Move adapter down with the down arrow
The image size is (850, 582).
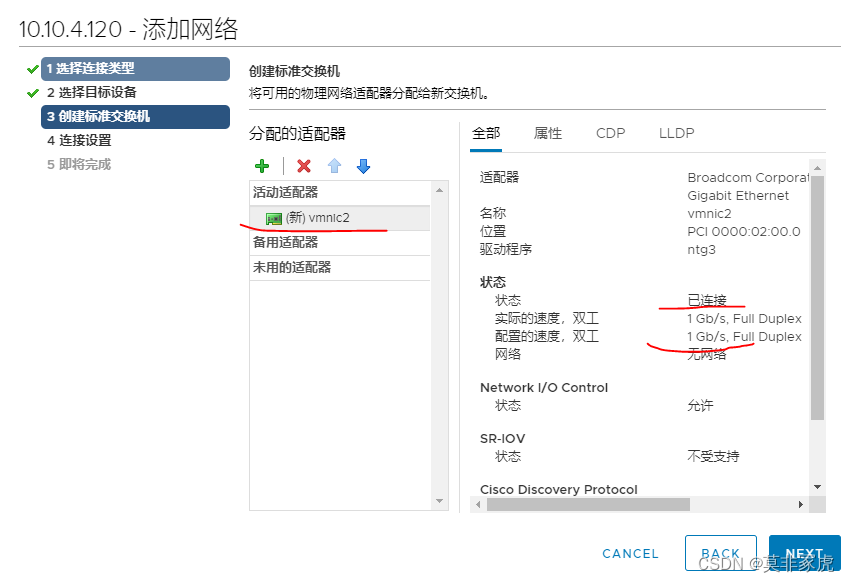[x=363, y=166]
